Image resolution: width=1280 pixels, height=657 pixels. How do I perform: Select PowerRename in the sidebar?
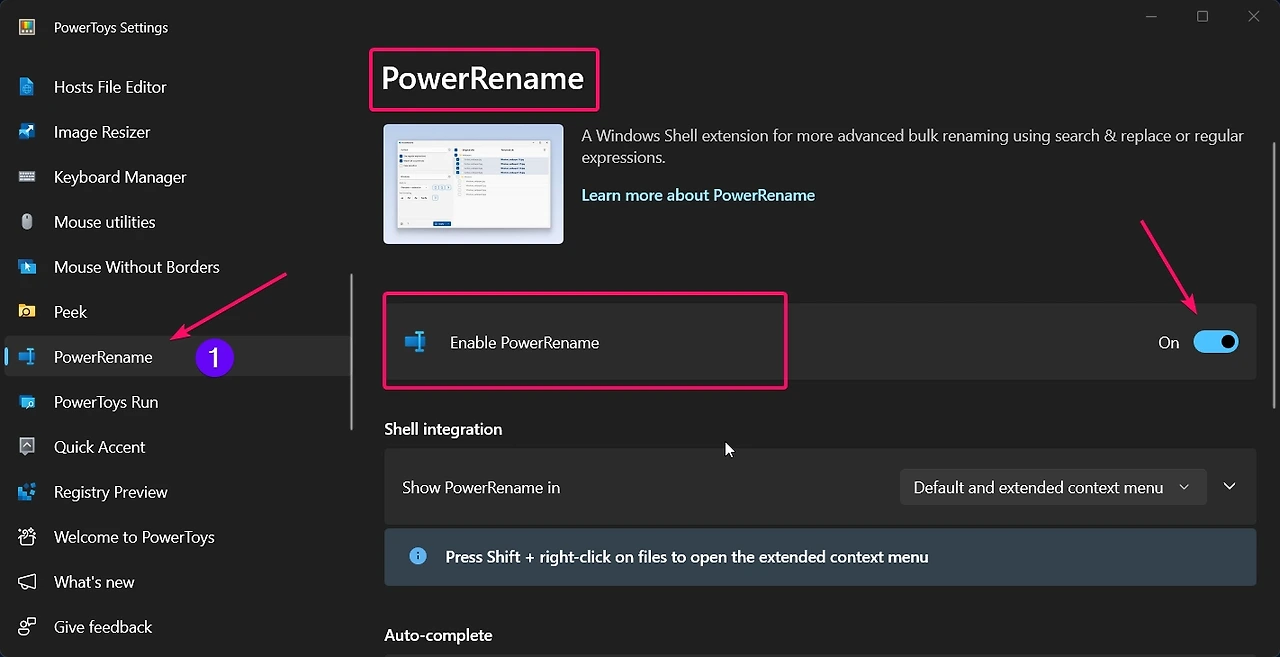(176, 357)
